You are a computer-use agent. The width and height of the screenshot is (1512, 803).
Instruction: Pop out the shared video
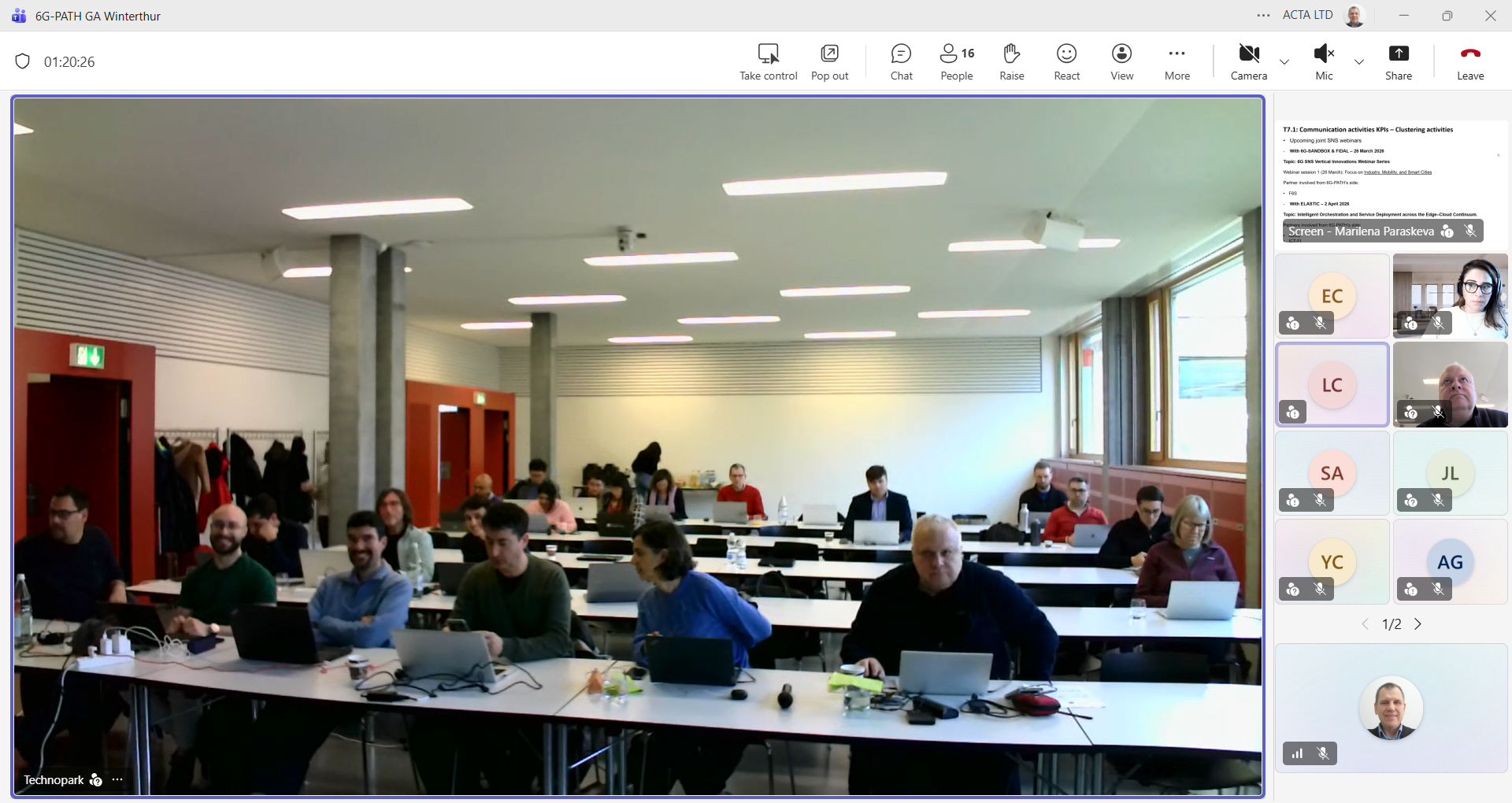[829, 62]
